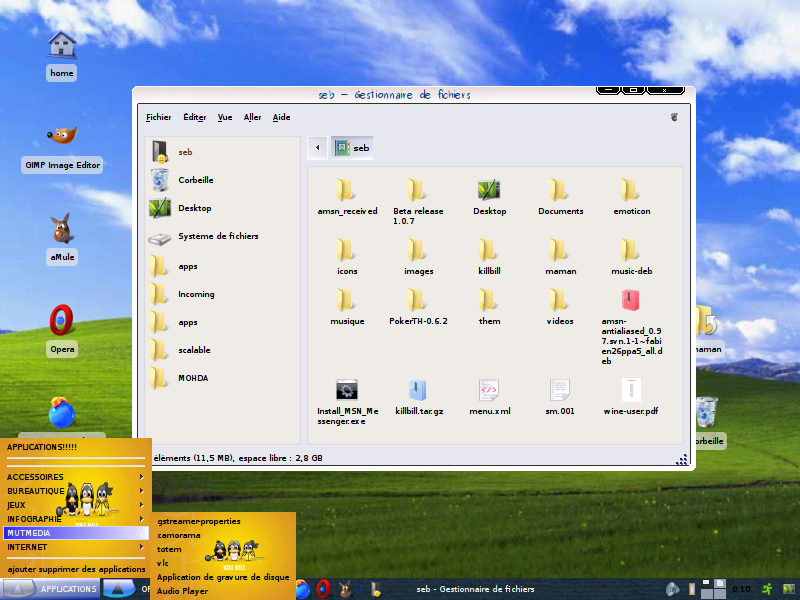Click the aMule desktop icon
This screenshot has width=800, height=600.
click(x=62, y=239)
